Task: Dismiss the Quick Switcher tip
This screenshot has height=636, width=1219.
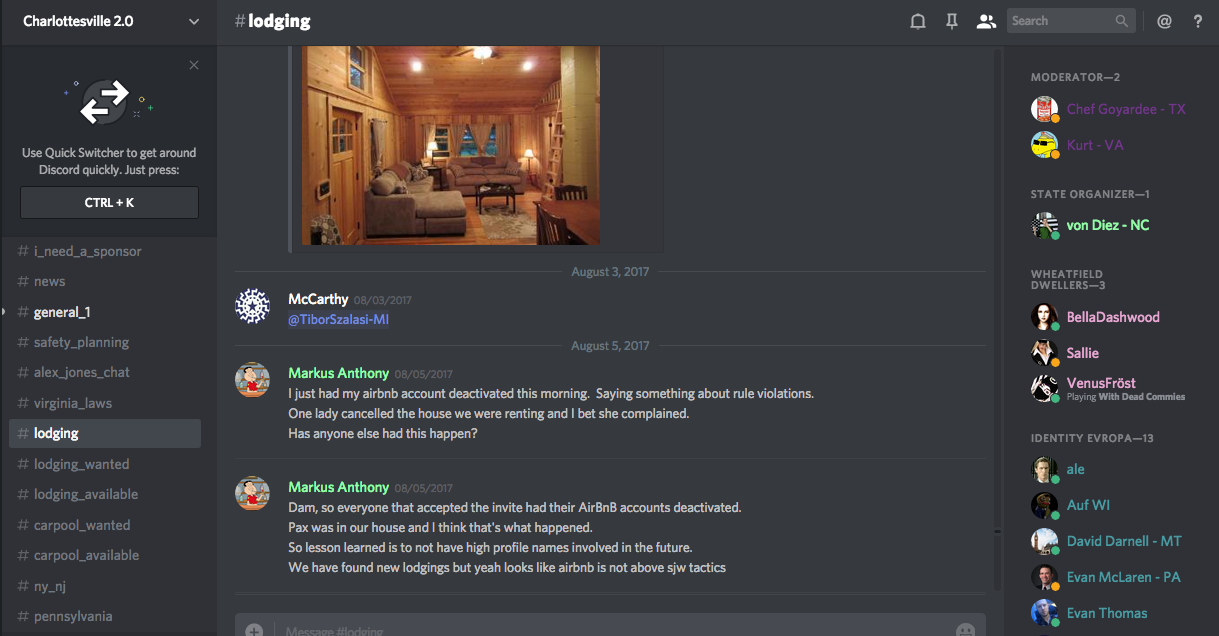Action: (x=194, y=65)
